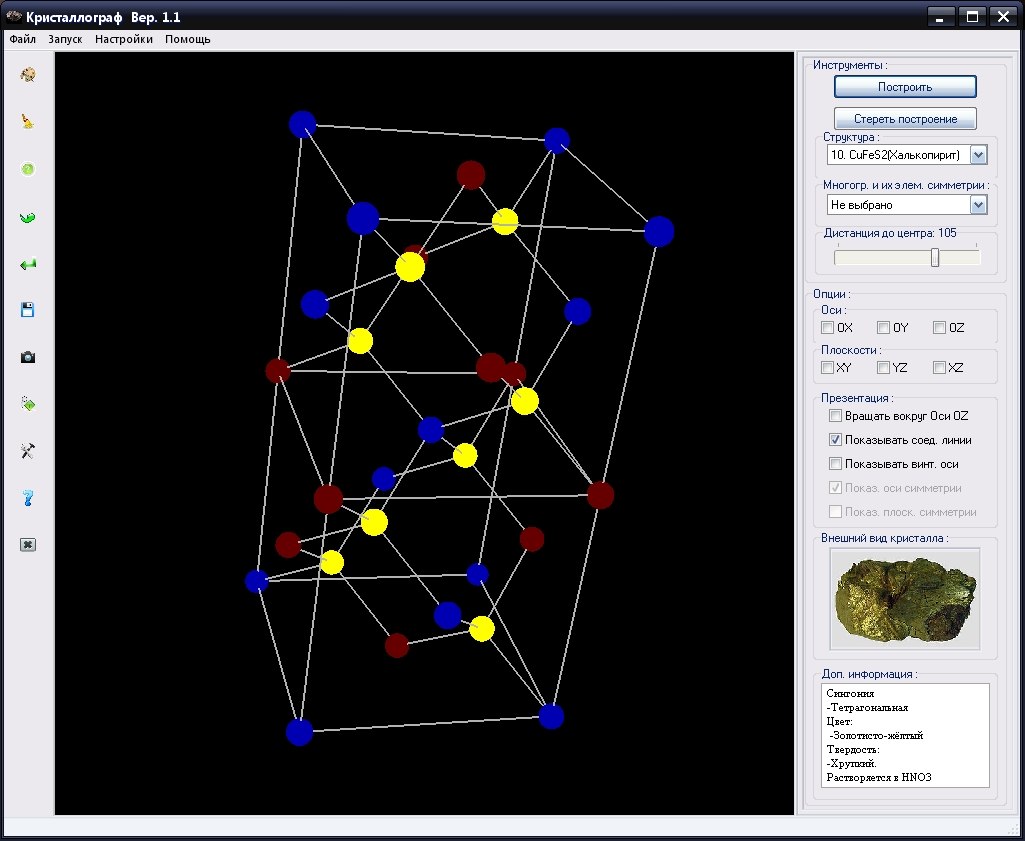Enable Вращать вокруг Оси OZ checkbox
Image resolution: width=1025 pixels, height=841 pixels.
point(835,416)
